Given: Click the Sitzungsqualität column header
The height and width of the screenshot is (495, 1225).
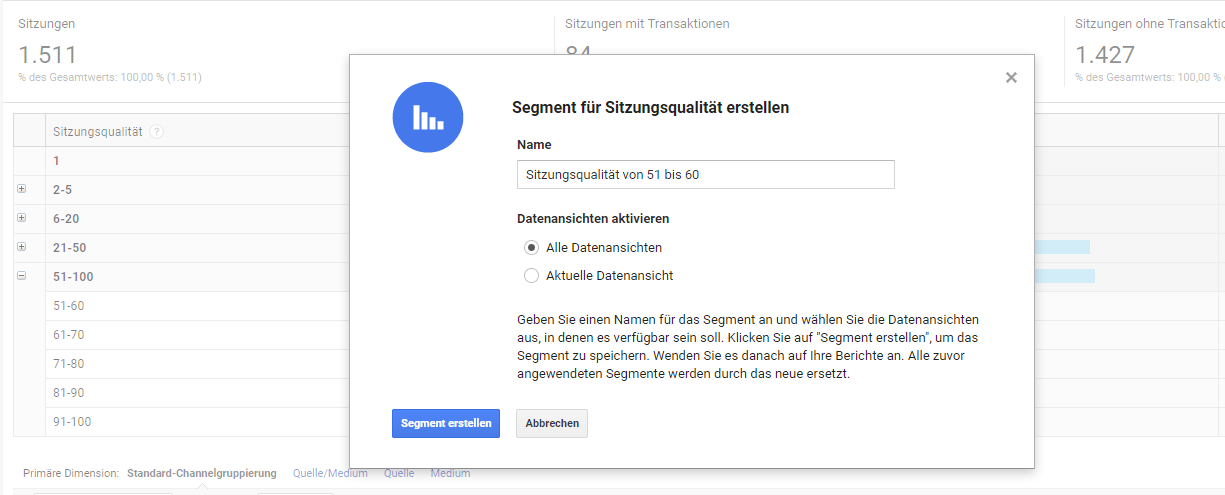Looking at the screenshot, I should [x=97, y=132].
